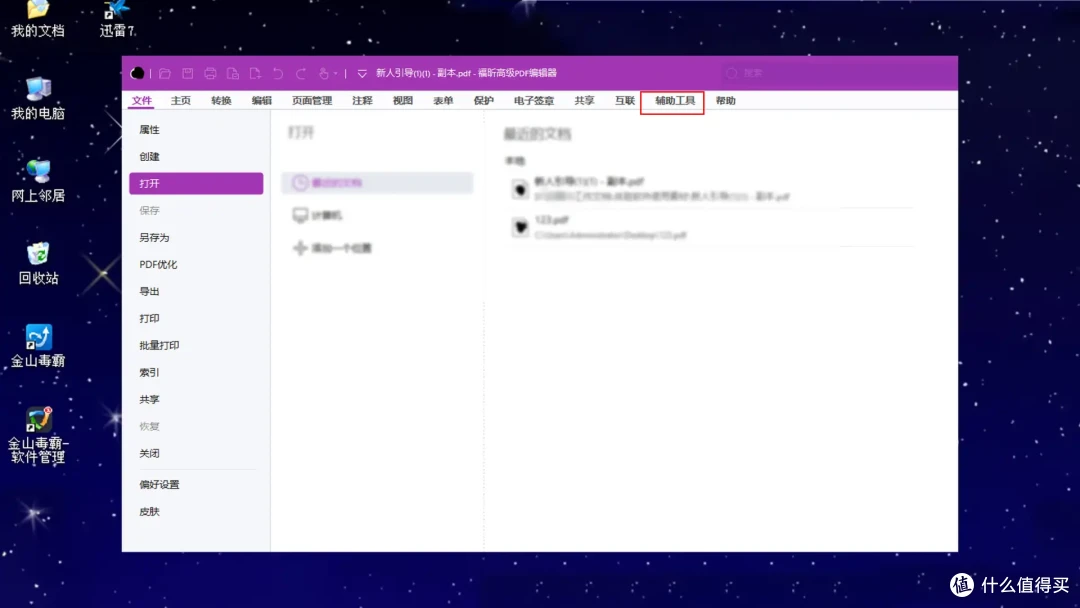Click the Foxit logo icon in title bar
1080x608 pixels.
(137, 73)
